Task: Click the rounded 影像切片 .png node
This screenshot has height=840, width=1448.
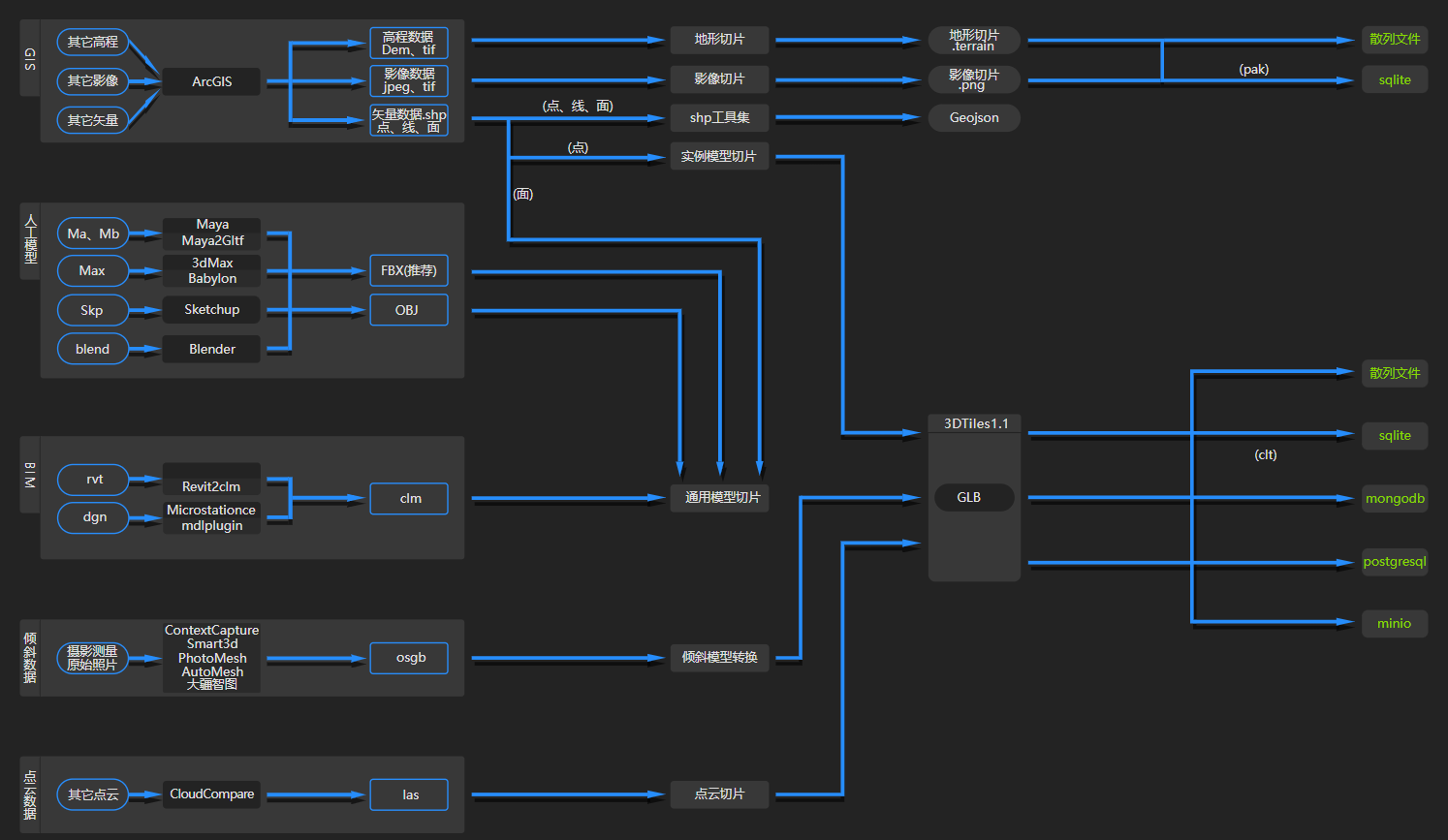Action: coord(974,78)
